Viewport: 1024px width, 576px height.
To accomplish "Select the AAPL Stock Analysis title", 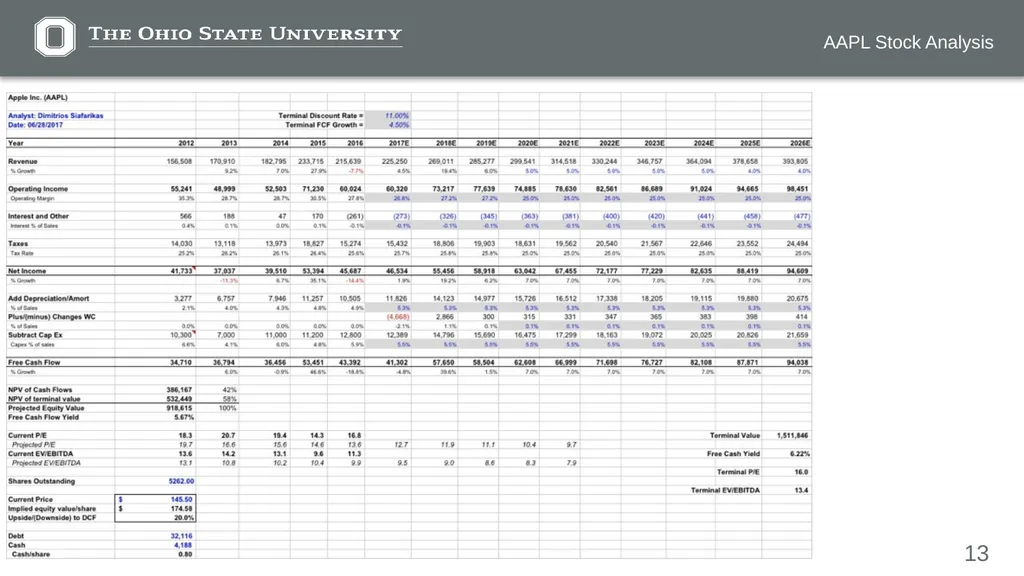I will 908,42.
